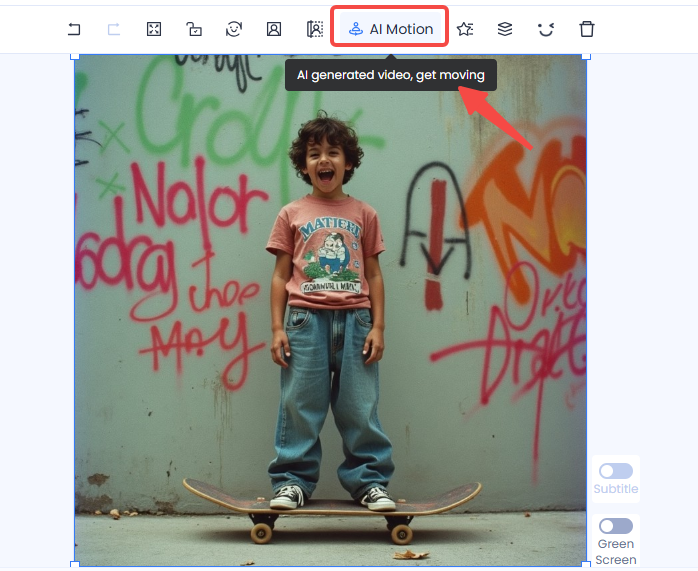This screenshot has height=571, width=698.
Task: Click the undo arrow icon
Action: coord(74,29)
